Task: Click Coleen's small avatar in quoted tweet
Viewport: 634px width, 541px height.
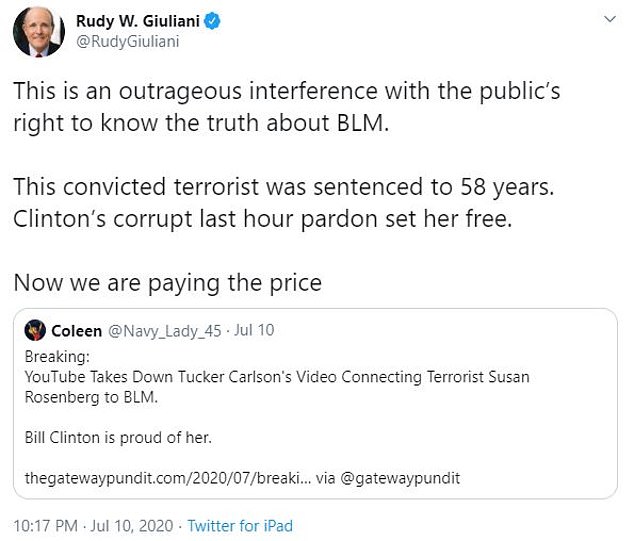Action: [x=35, y=331]
